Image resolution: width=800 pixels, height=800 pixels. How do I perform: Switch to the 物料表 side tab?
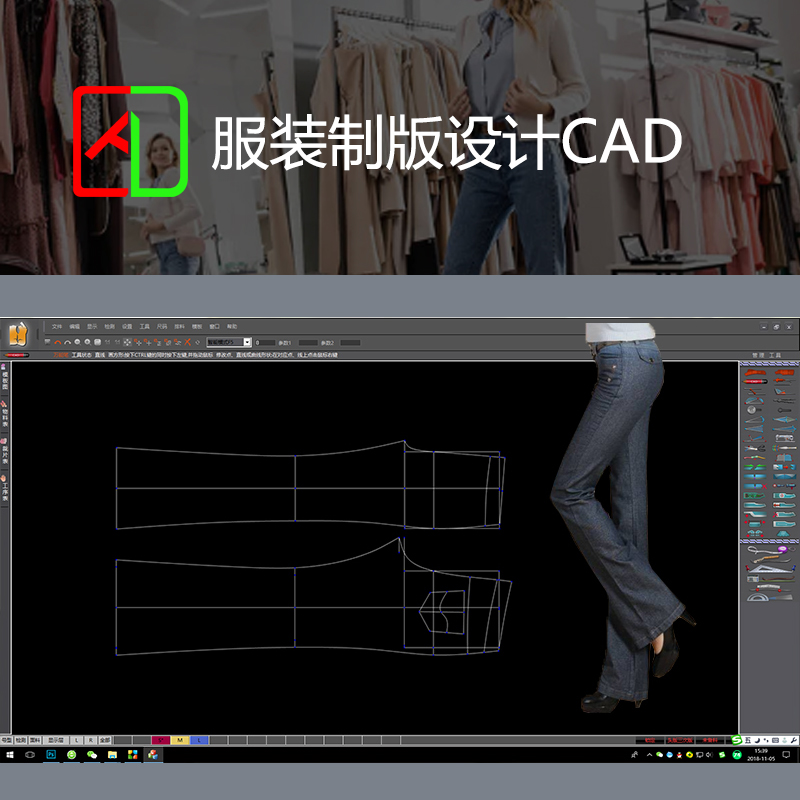pos(5,414)
